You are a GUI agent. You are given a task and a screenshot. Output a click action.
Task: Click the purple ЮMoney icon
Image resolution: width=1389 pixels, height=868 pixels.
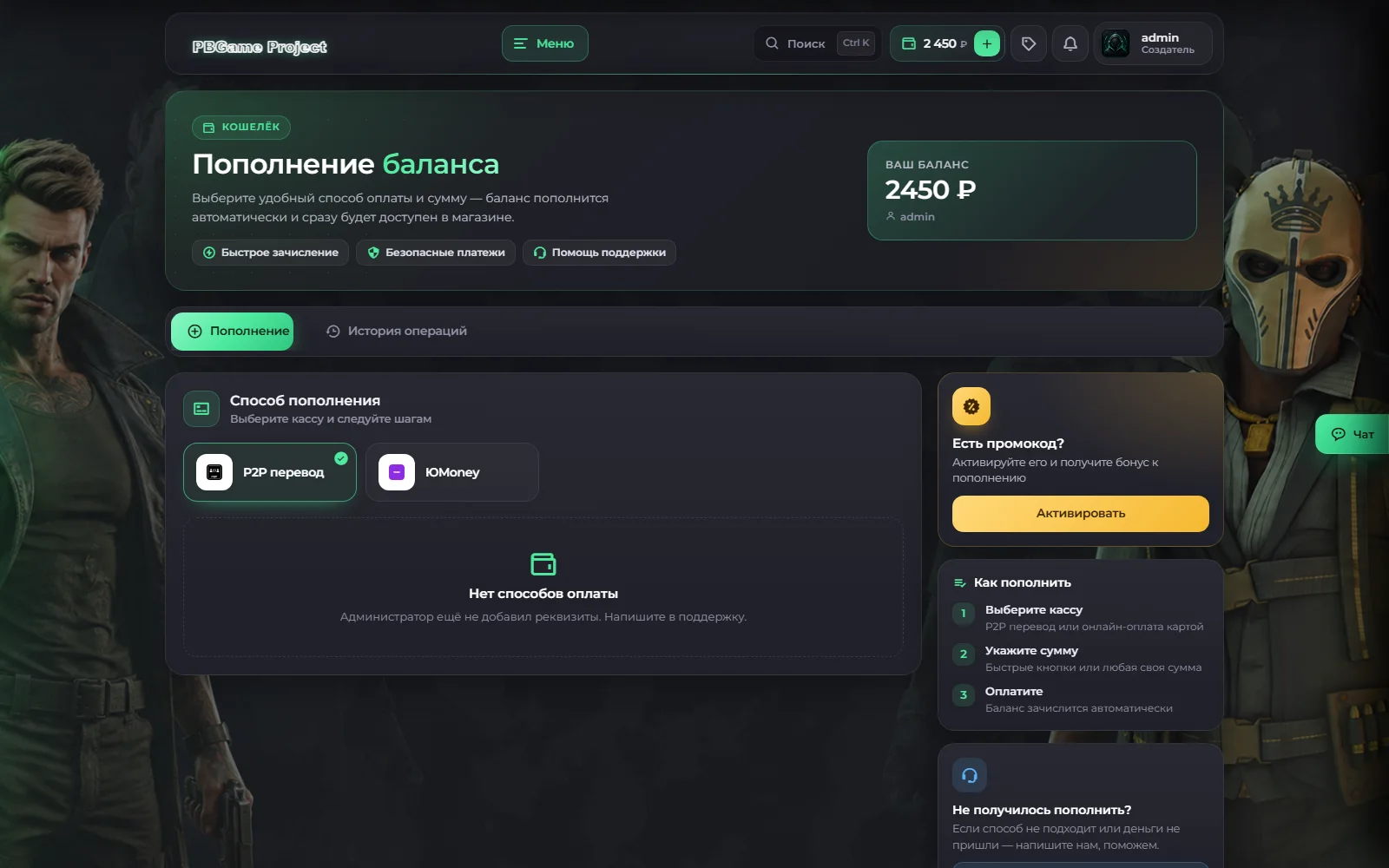pyautogui.click(x=397, y=472)
